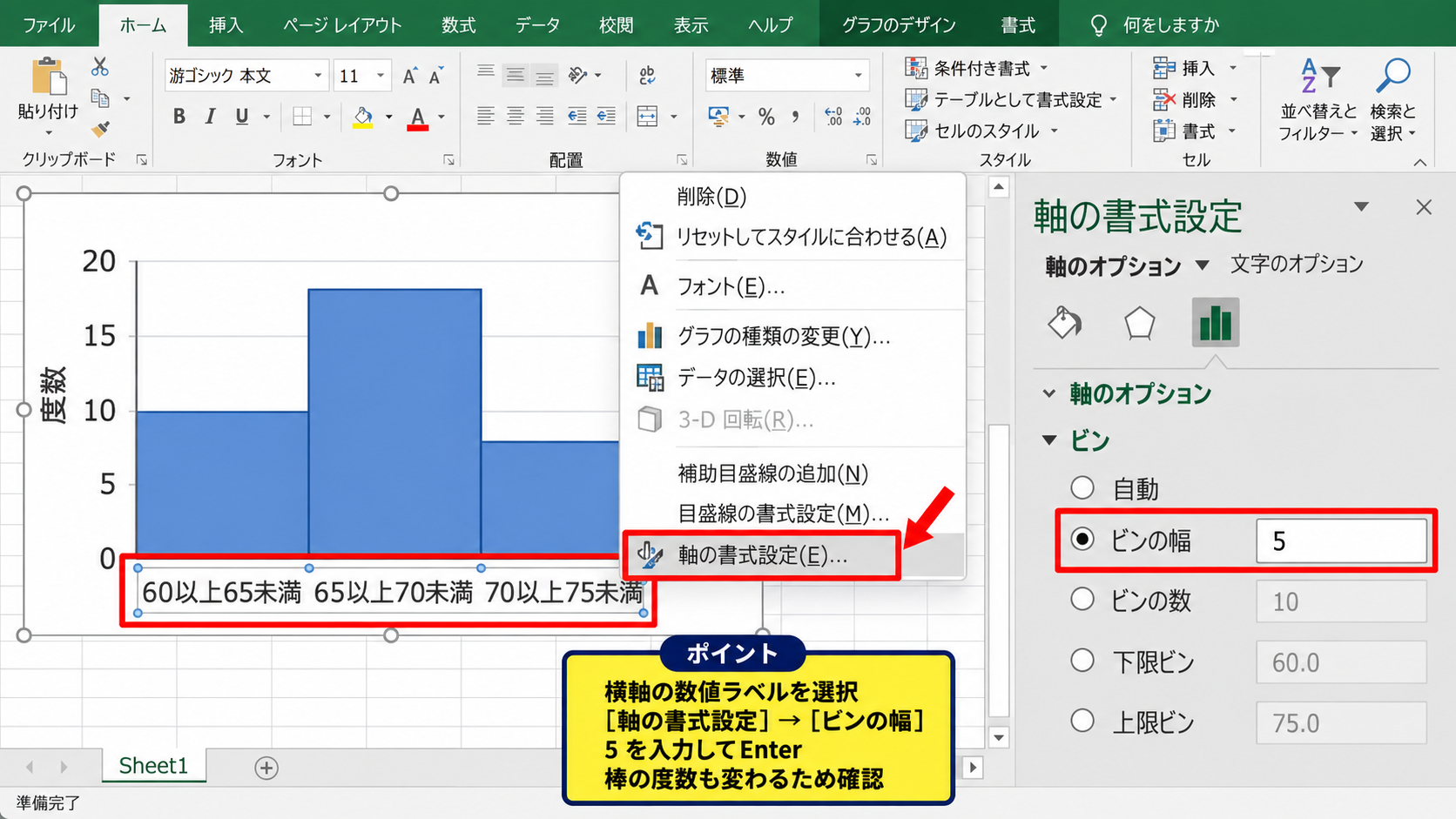Open Effects pentagon tab in pane
This screenshot has height=819, width=1456.
coord(1139,323)
